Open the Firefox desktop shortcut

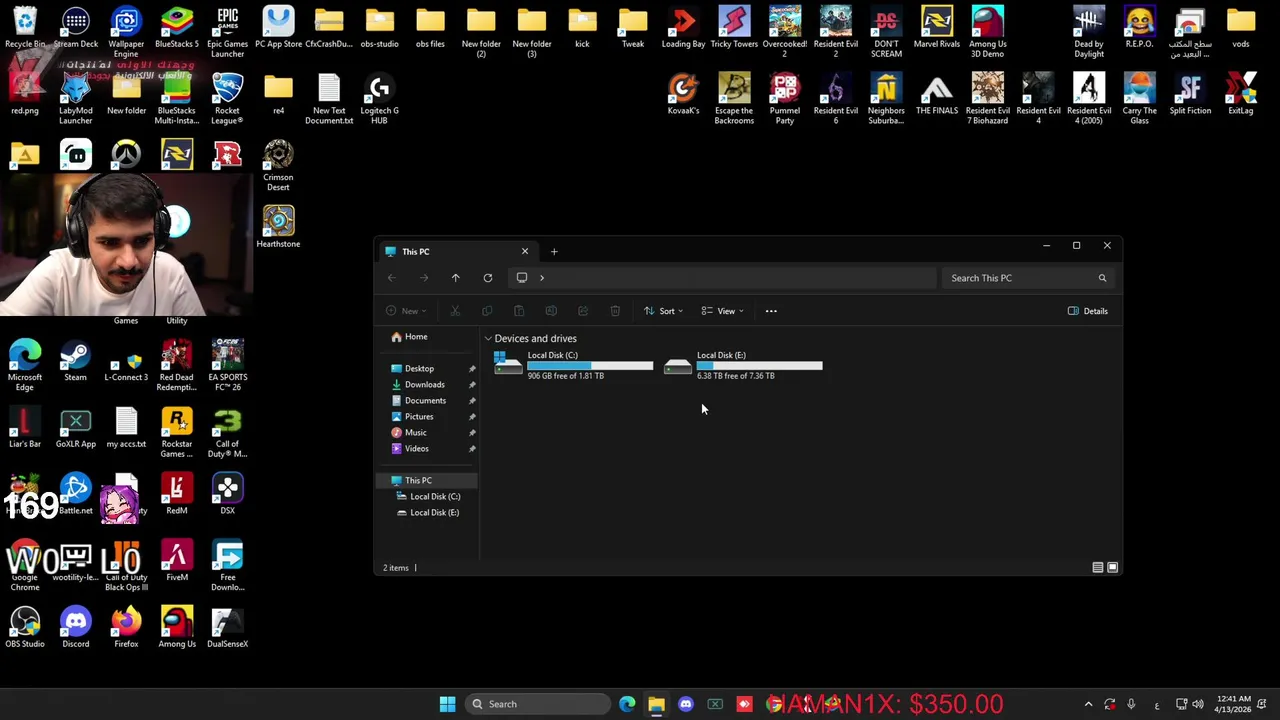tap(126, 627)
